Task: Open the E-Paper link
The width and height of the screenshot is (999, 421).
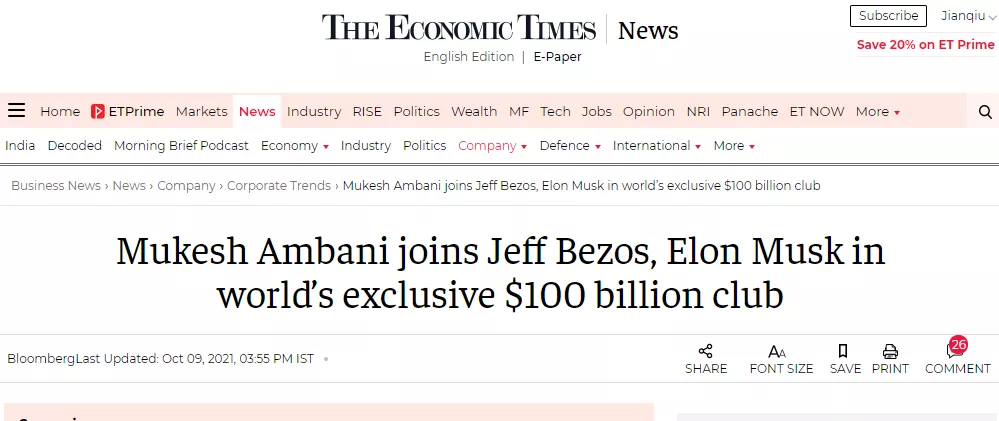Action: point(557,57)
